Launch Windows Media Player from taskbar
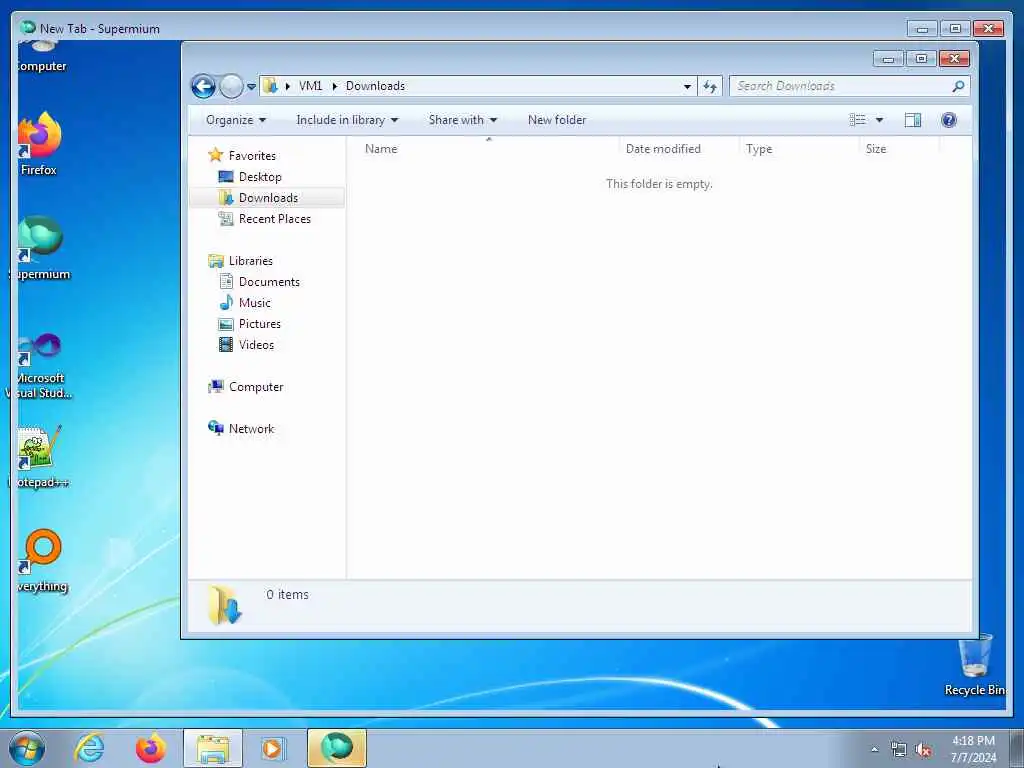 (x=272, y=748)
